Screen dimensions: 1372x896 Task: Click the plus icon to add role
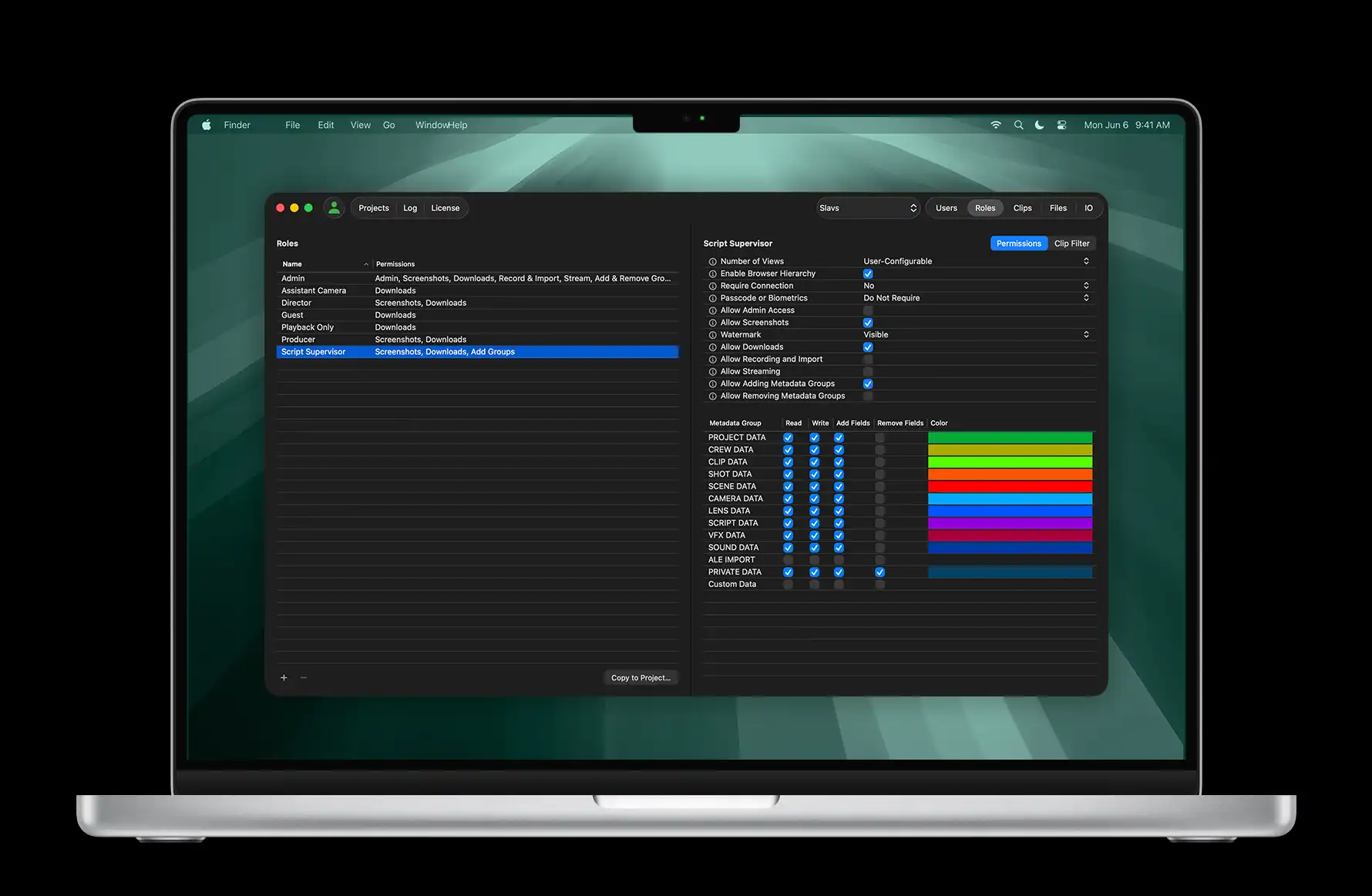coord(284,678)
